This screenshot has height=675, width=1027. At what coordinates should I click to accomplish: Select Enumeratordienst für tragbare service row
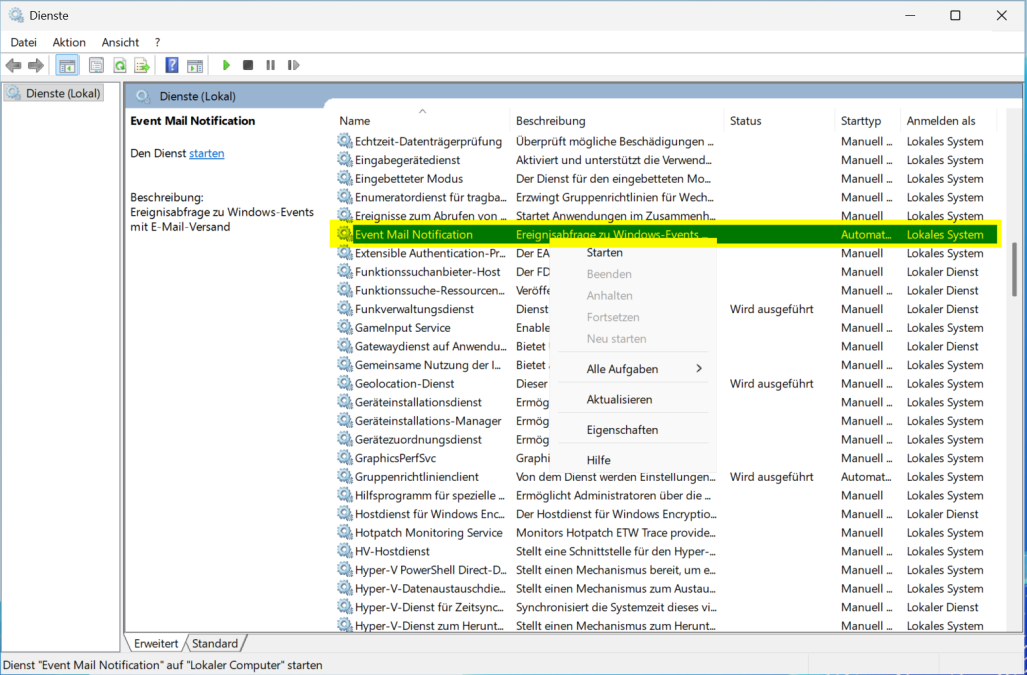click(667, 197)
